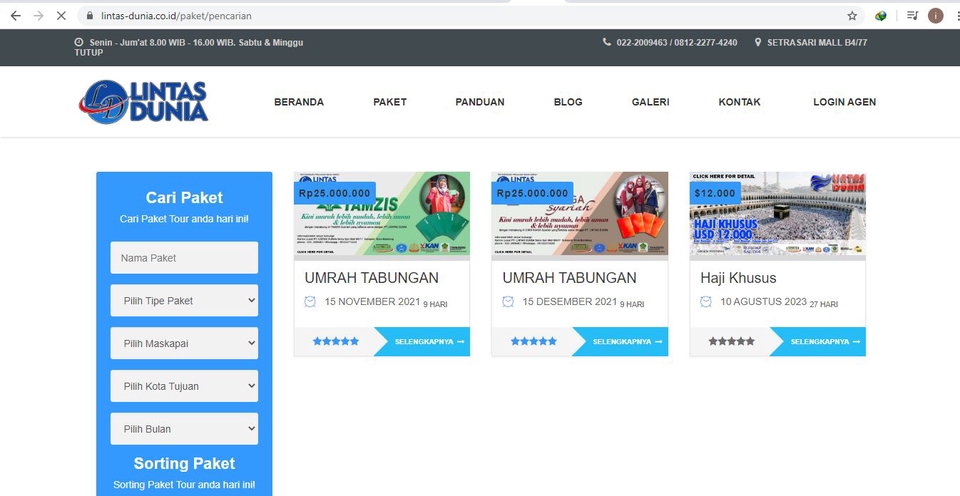Click the Sorting Paket heading

click(x=184, y=464)
